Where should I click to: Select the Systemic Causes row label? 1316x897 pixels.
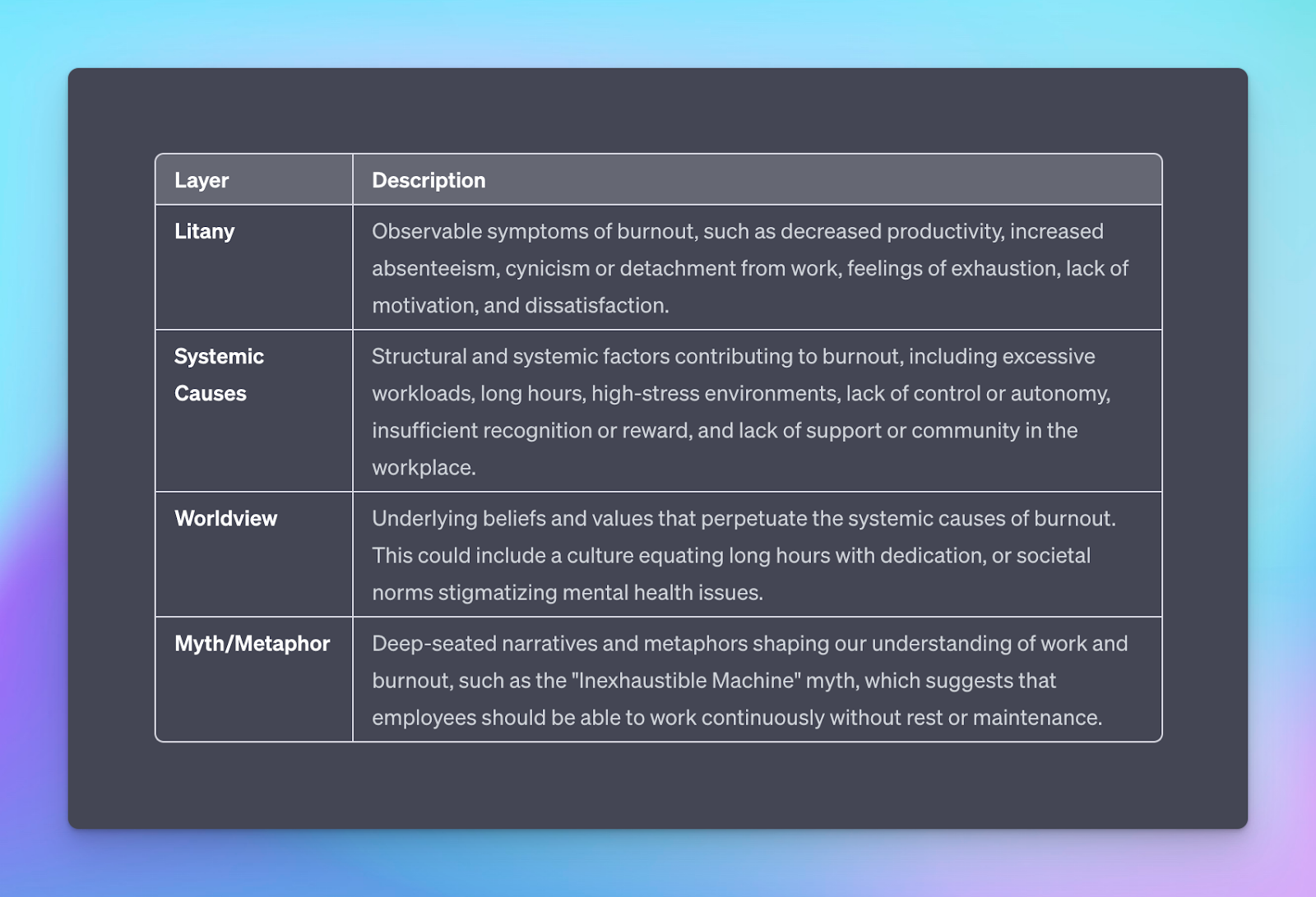(x=219, y=375)
